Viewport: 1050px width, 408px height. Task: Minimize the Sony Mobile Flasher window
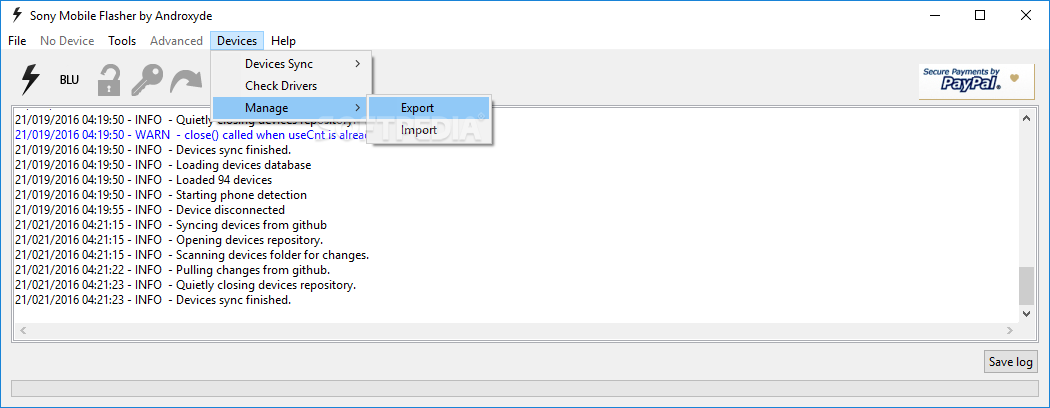(935, 15)
